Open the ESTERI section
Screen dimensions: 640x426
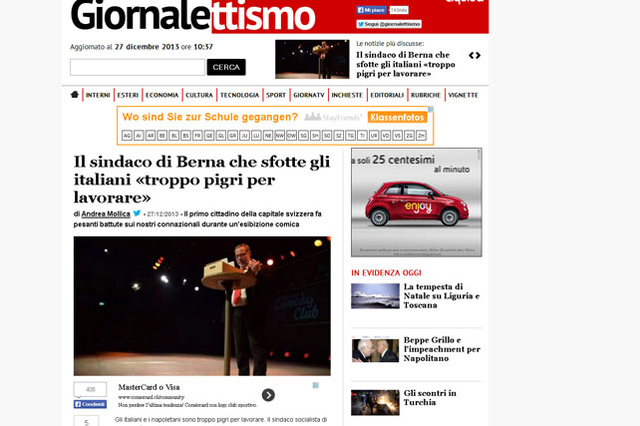tap(128, 95)
